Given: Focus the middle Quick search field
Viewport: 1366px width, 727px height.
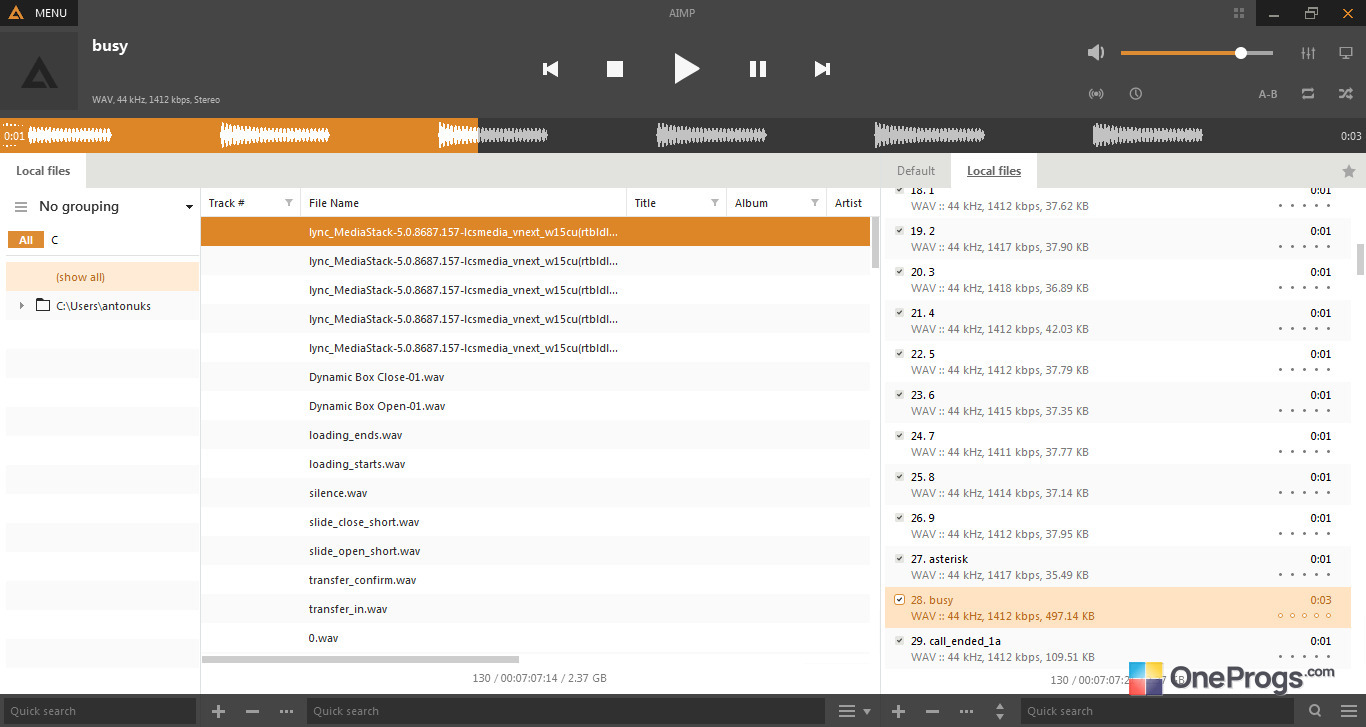Looking at the screenshot, I should [565, 711].
